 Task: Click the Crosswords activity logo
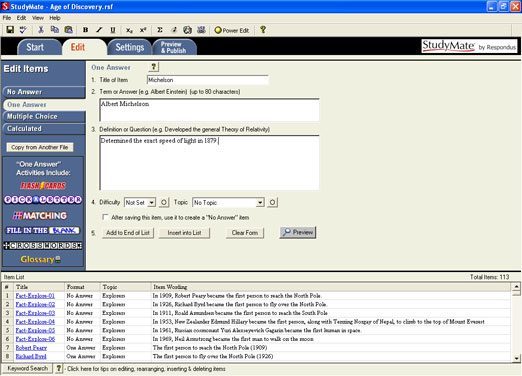point(43,246)
